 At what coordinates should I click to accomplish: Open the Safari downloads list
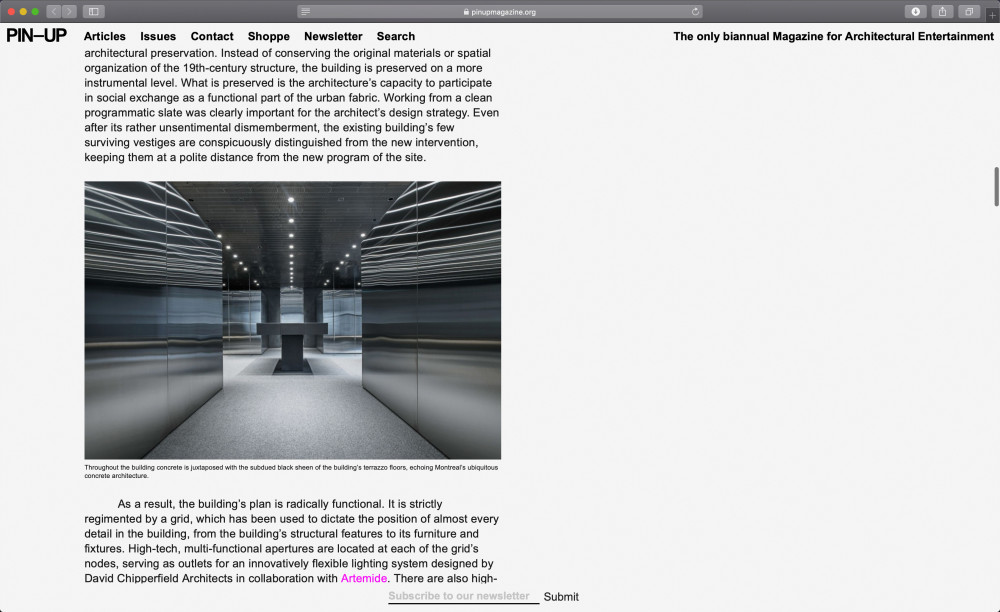coord(915,11)
